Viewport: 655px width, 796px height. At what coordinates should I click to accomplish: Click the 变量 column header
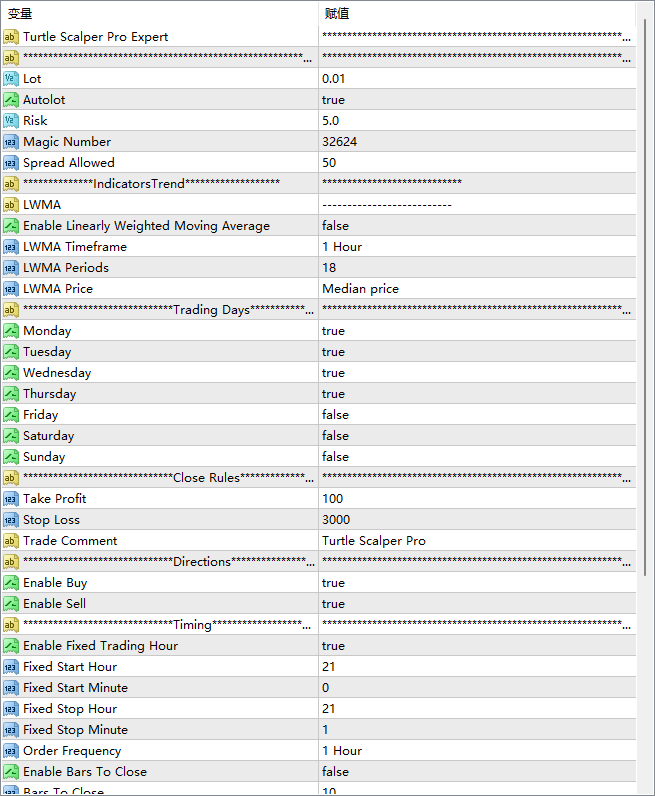pos(159,14)
